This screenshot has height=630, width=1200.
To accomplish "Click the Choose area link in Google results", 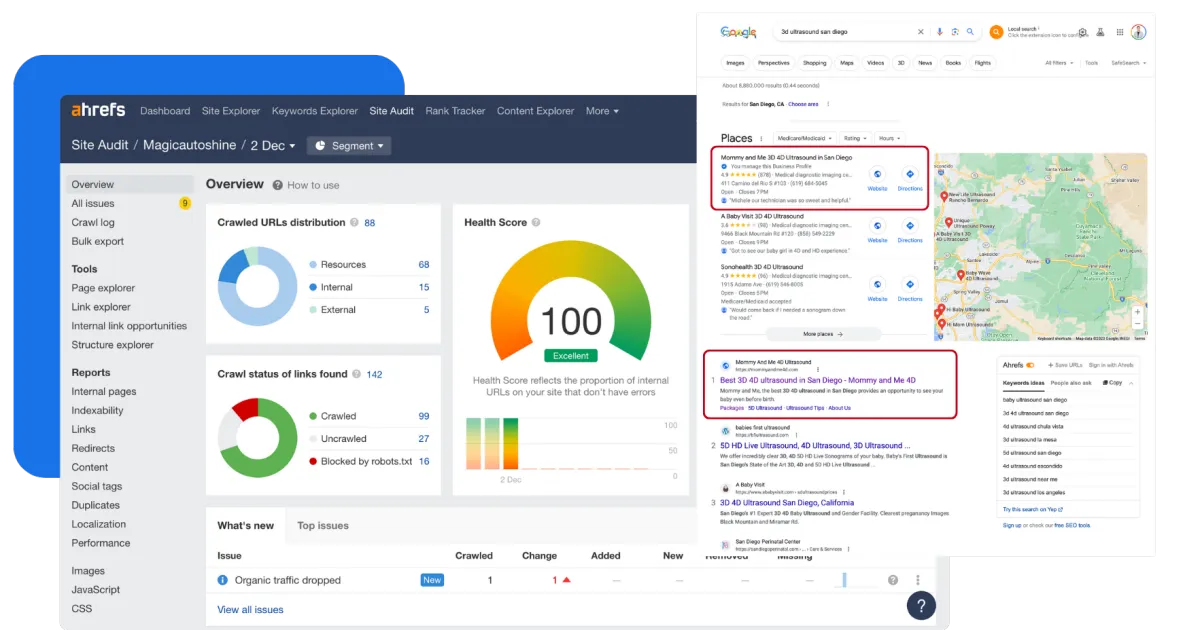I will click(x=803, y=104).
